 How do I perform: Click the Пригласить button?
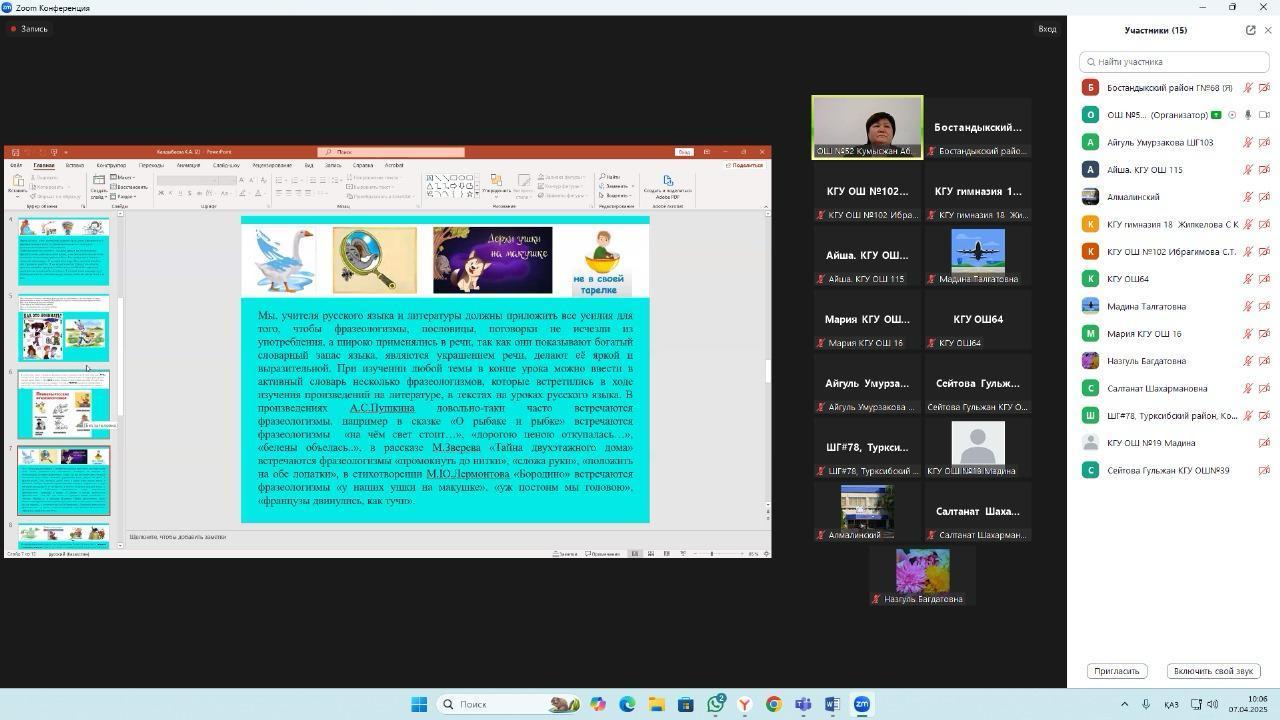point(1116,671)
